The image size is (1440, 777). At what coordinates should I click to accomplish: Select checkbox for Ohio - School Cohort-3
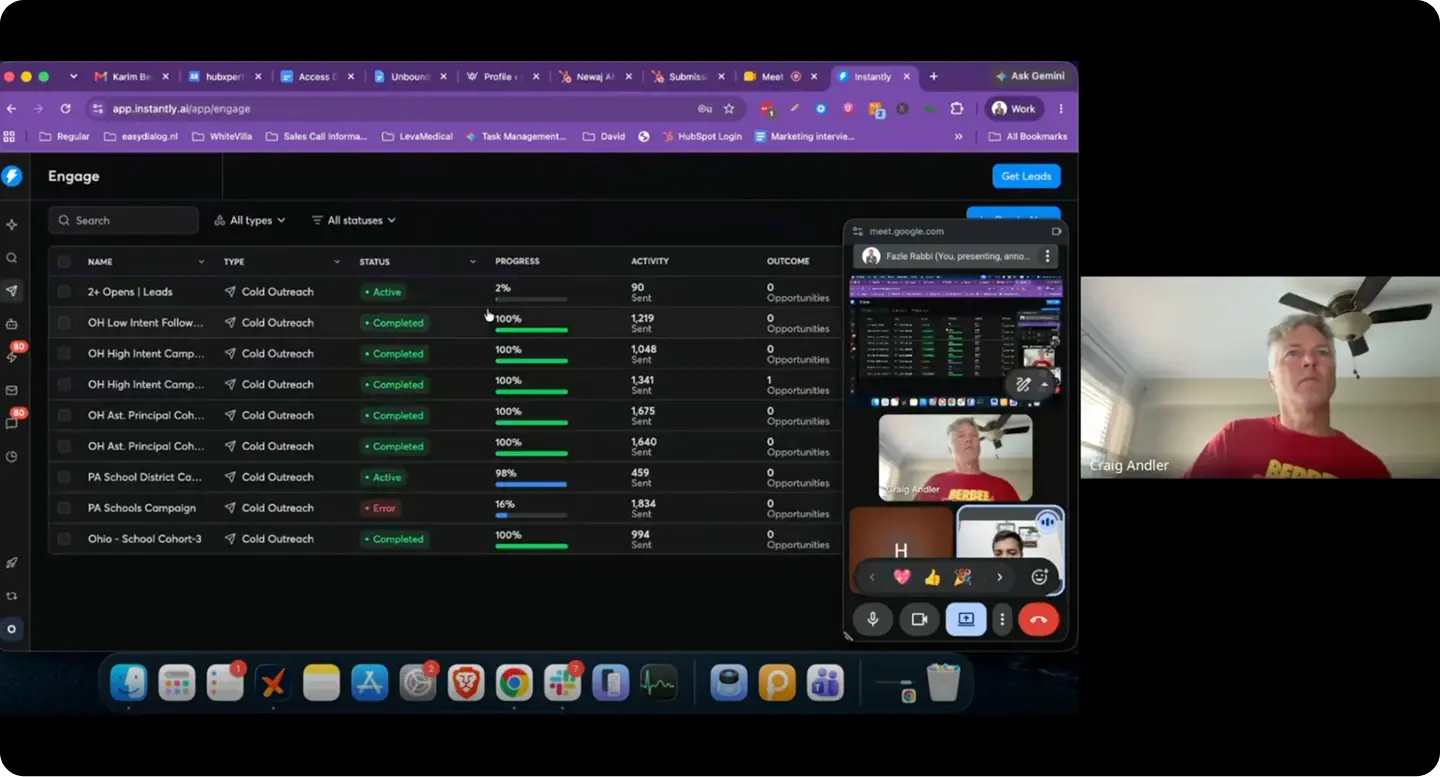(64, 539)
